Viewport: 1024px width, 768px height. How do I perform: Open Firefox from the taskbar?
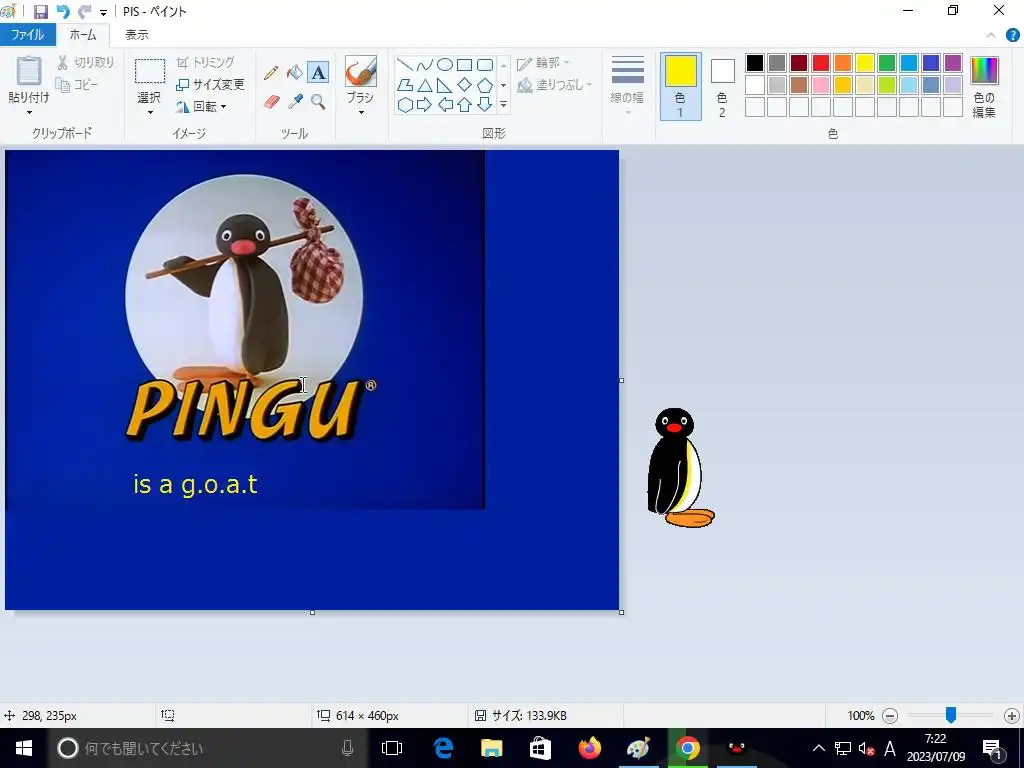590,748
